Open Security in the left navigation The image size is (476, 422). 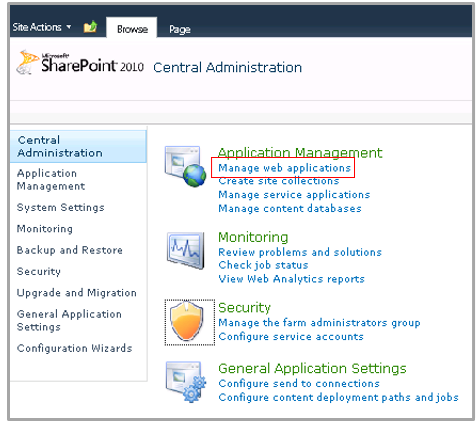click(x=39, y=271)
